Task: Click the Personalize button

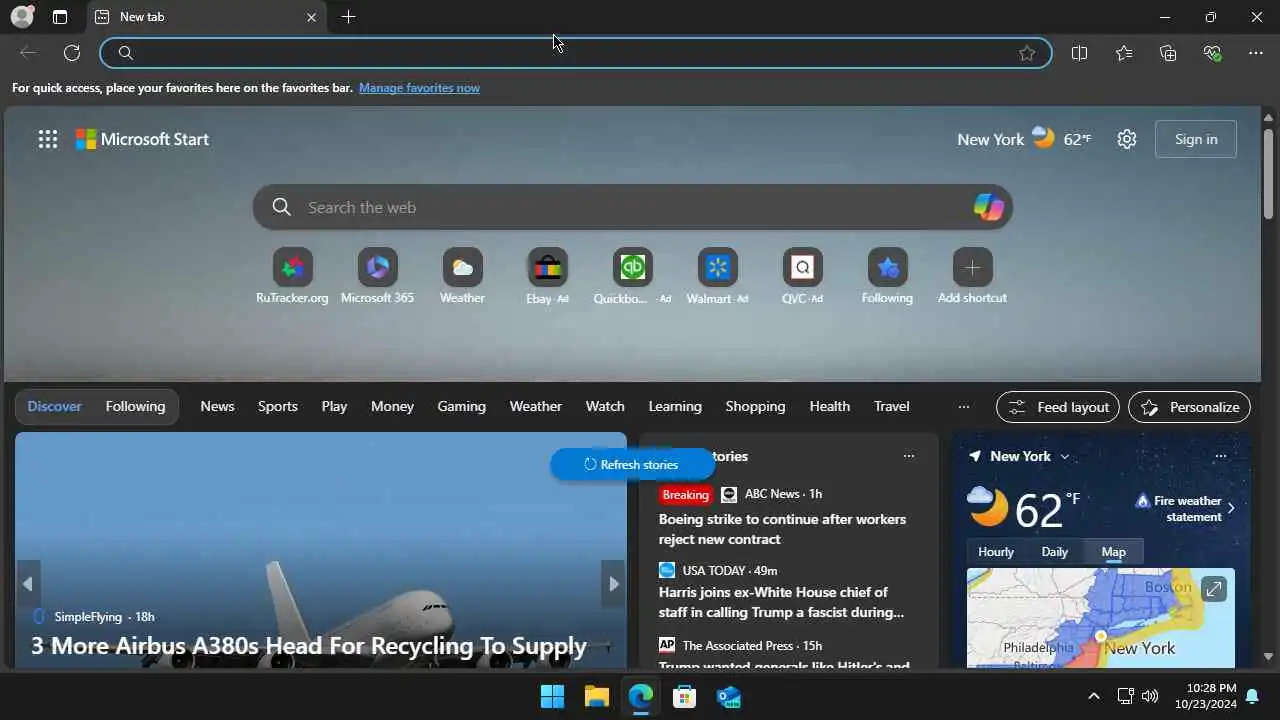Action: click(1189, 407)
